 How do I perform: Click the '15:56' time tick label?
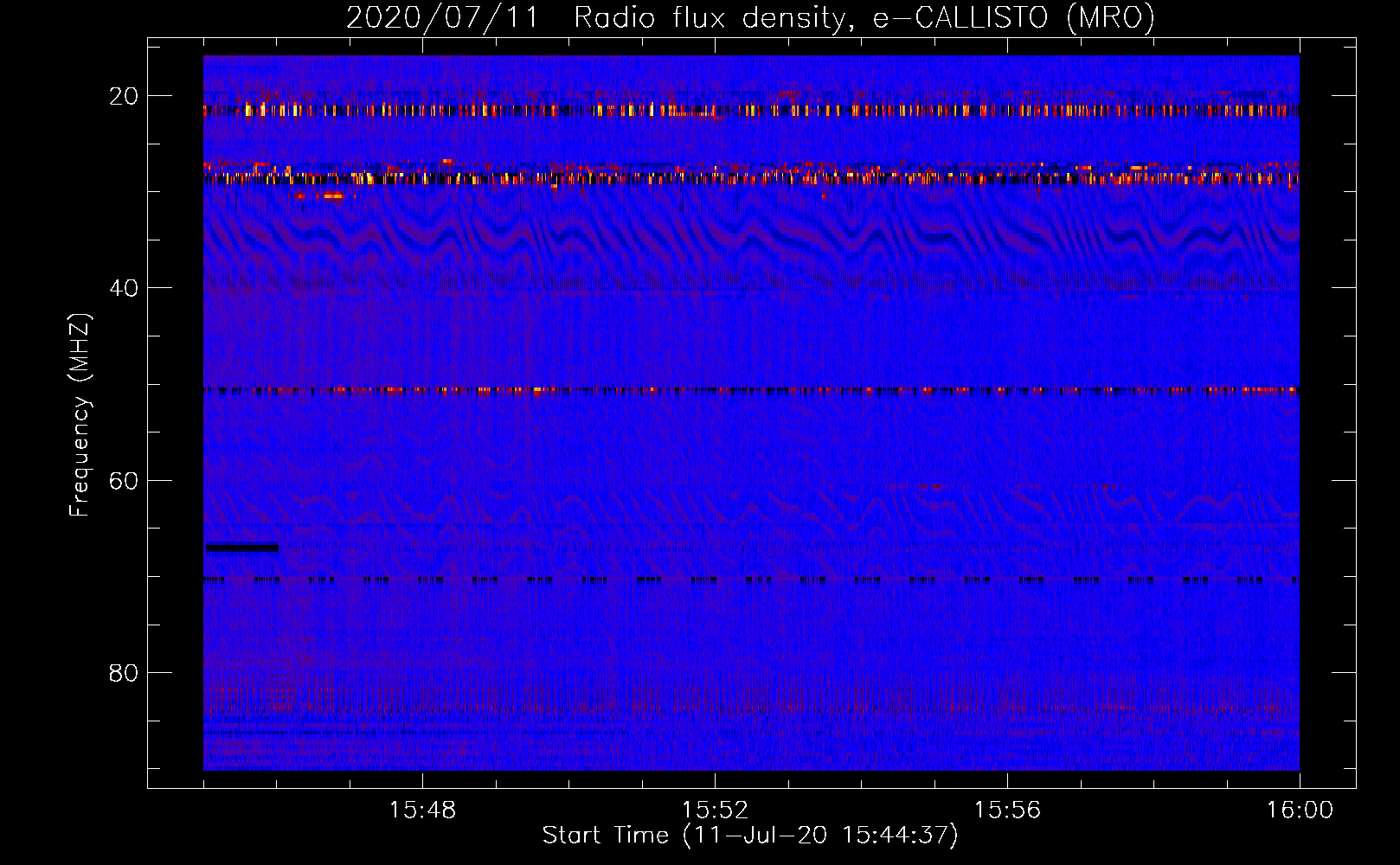1007,811
